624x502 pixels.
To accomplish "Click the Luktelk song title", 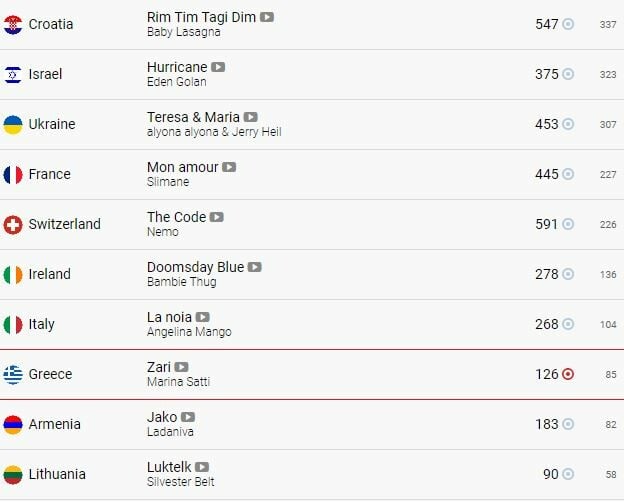I will [x=169, y=467].
